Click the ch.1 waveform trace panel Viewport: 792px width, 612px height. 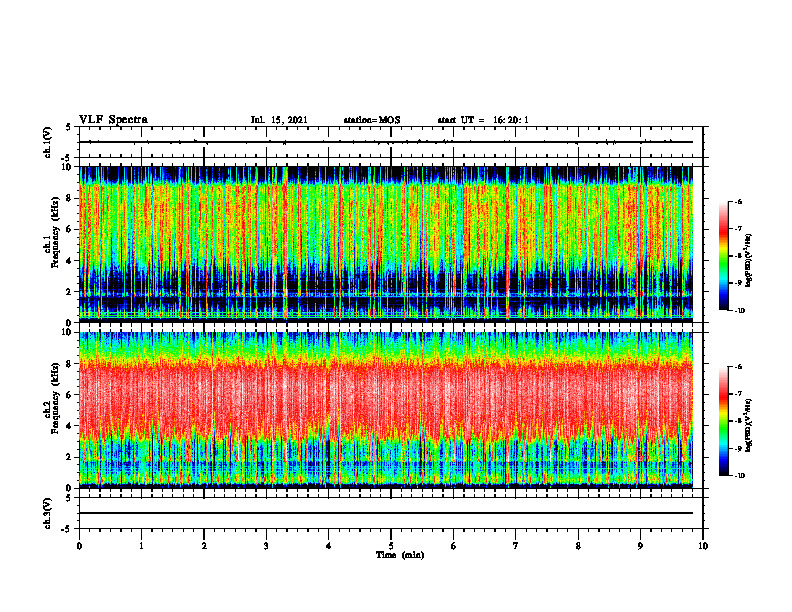click(391, 142)
